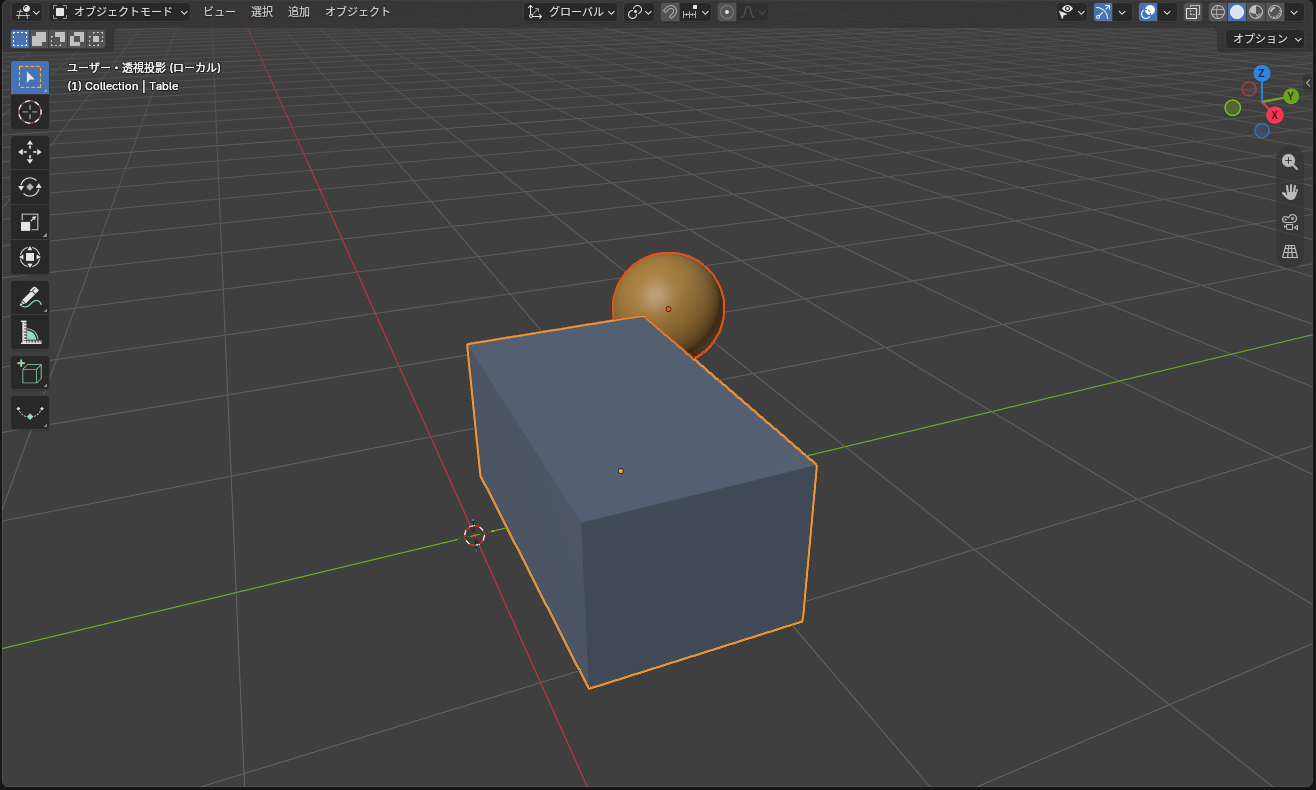Image resolution: width=1316 pixels, height=790 pixels.
Task: Select the Measure tool
Action: click(30, 332)
